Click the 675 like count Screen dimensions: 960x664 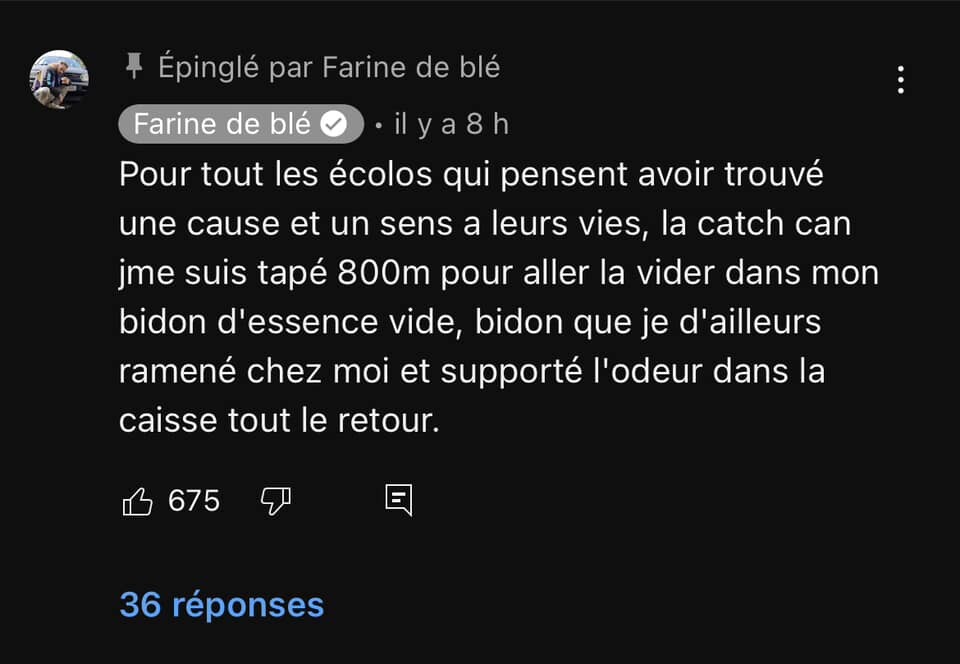tap(194, 501)
